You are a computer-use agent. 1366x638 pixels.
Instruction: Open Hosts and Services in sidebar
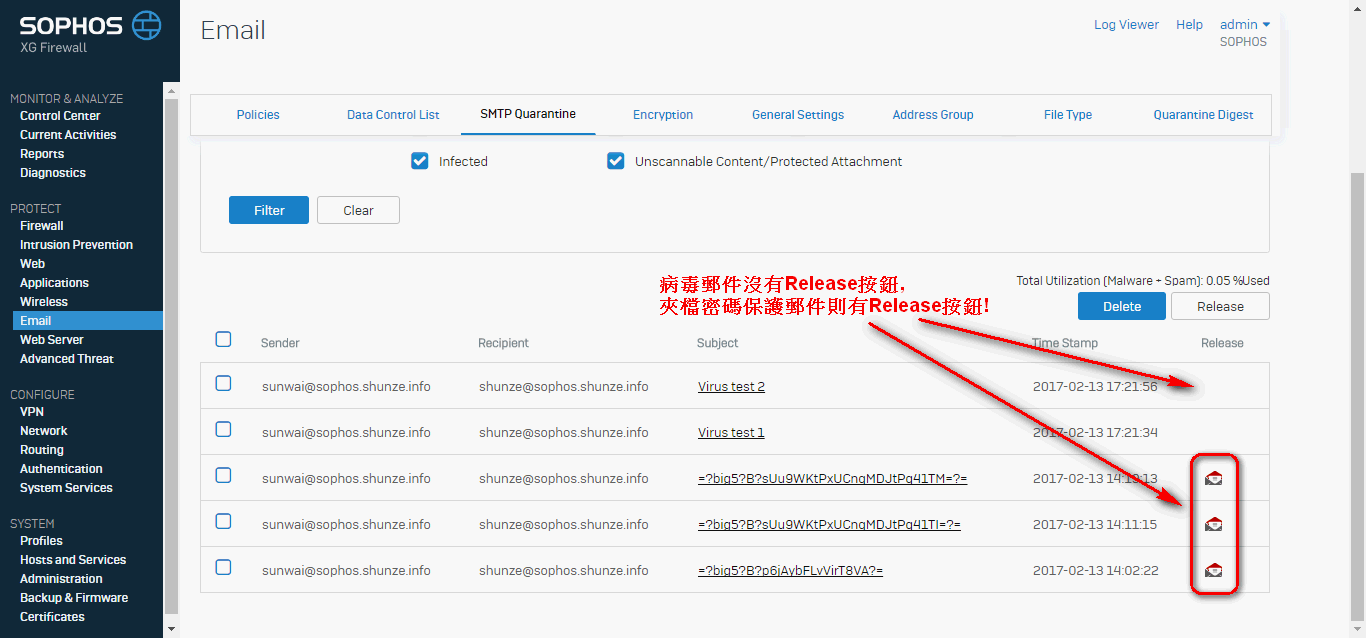(73, 560)
